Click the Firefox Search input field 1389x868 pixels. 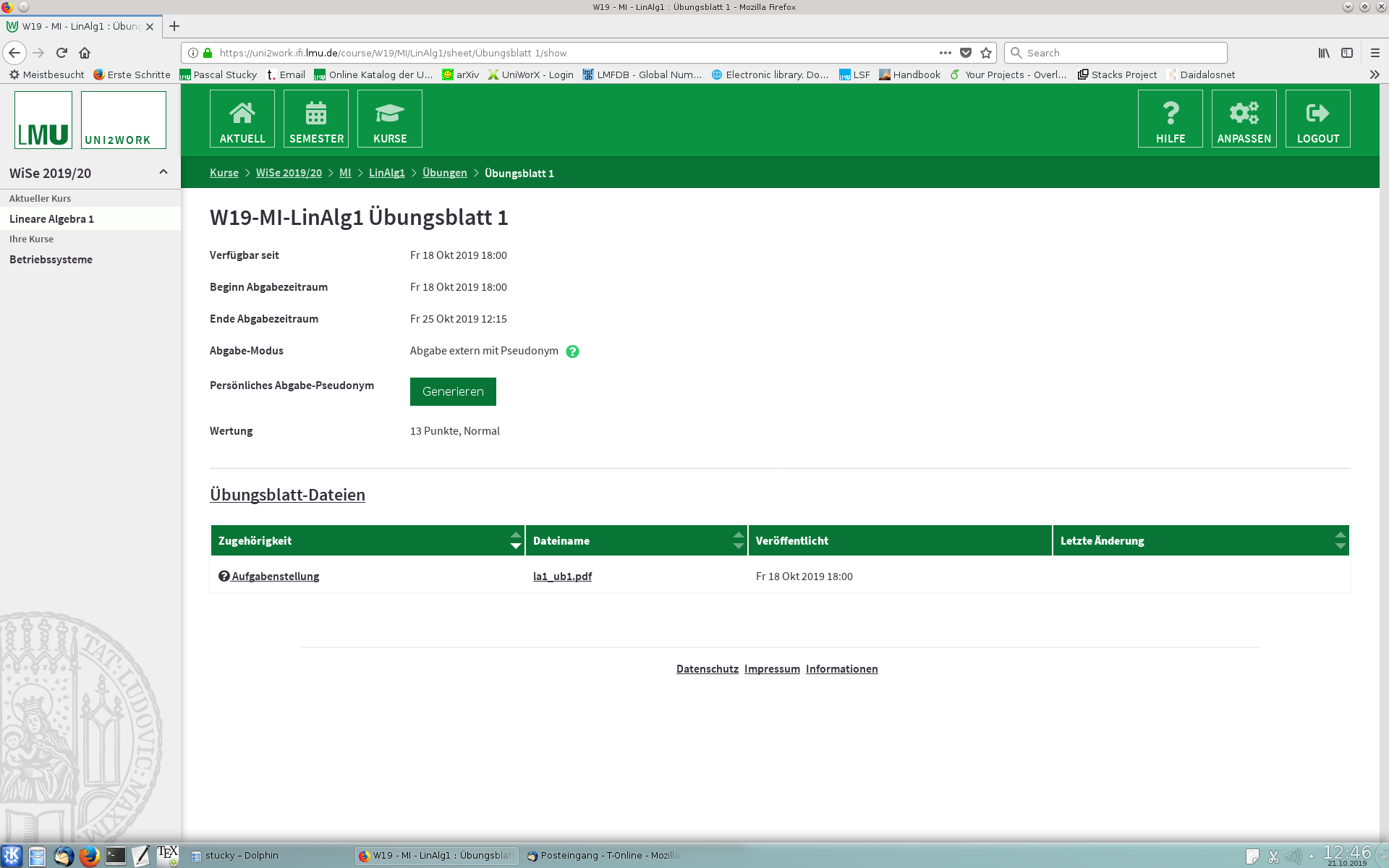click(x=1121, y=53)
